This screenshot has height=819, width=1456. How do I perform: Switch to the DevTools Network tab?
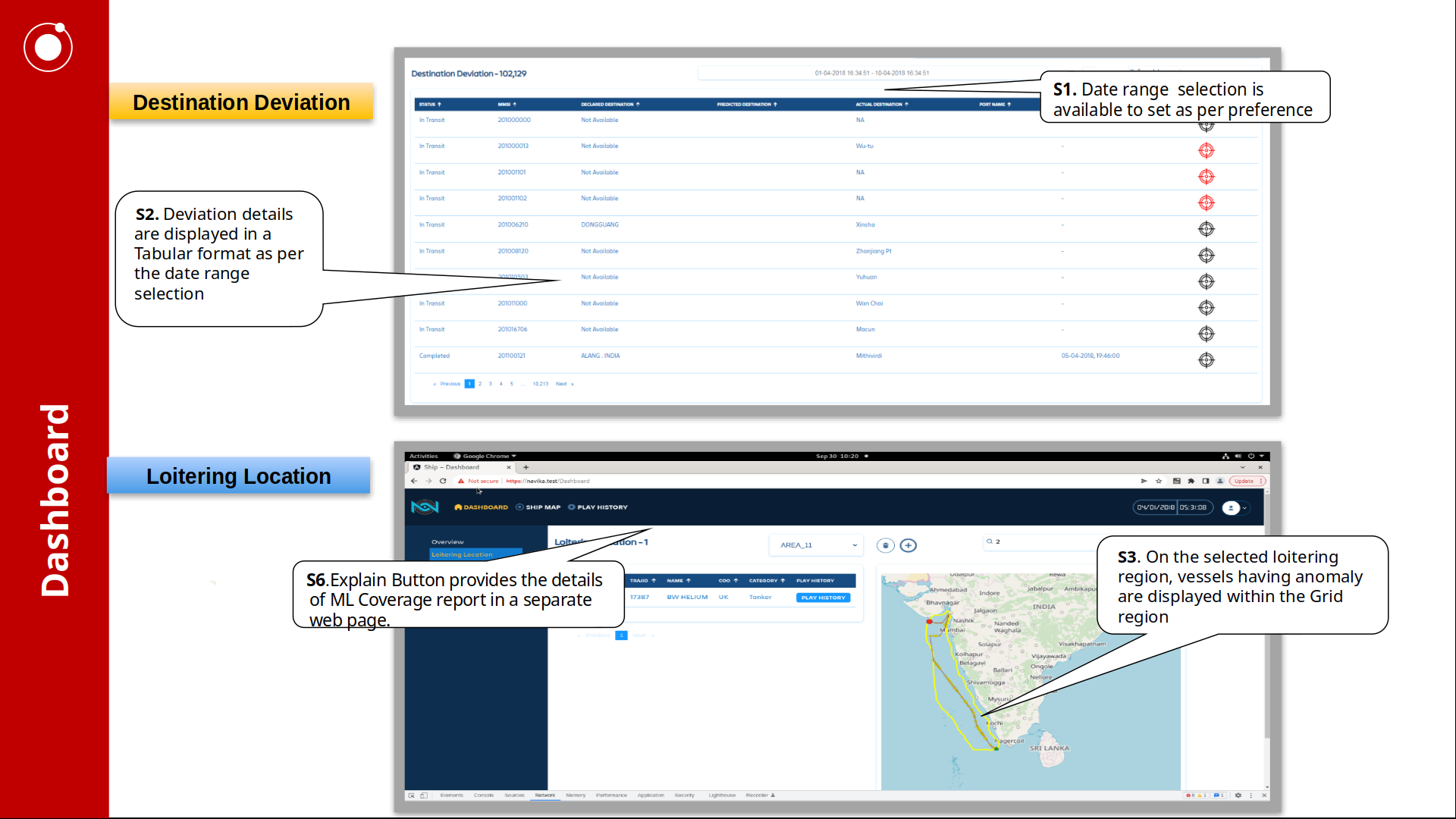coord(545,795)
